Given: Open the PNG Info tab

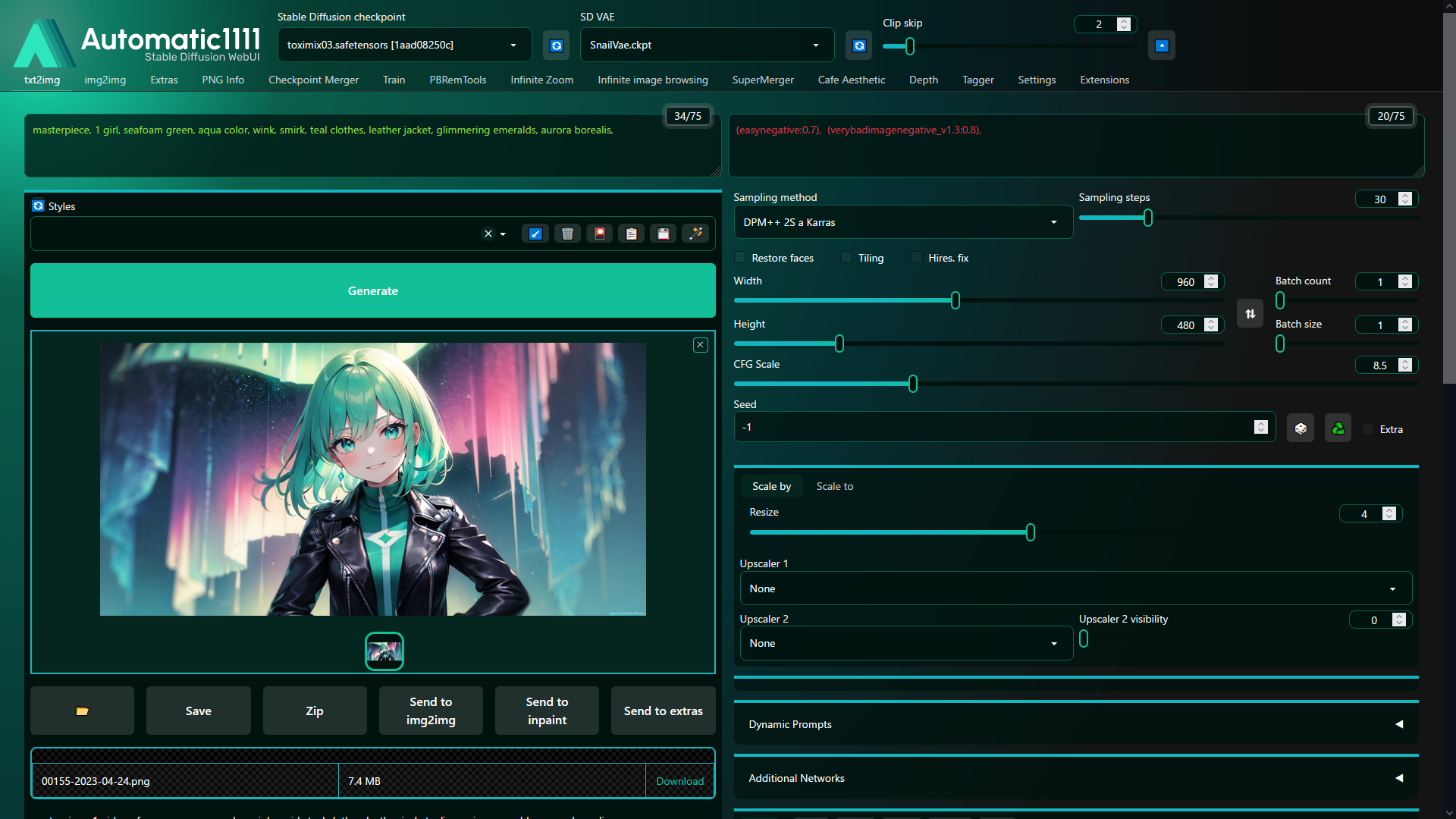Looking at the screenshot, I should [222, 80].
